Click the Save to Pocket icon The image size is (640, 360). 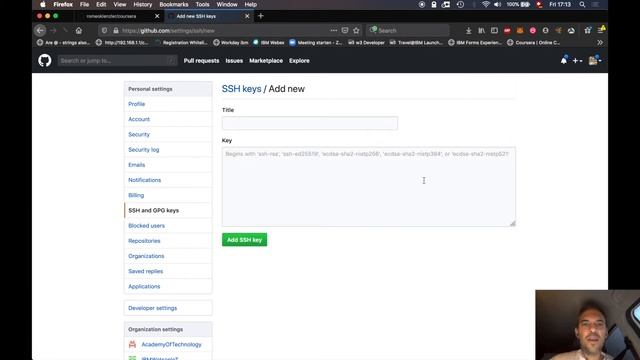point(345,31)
